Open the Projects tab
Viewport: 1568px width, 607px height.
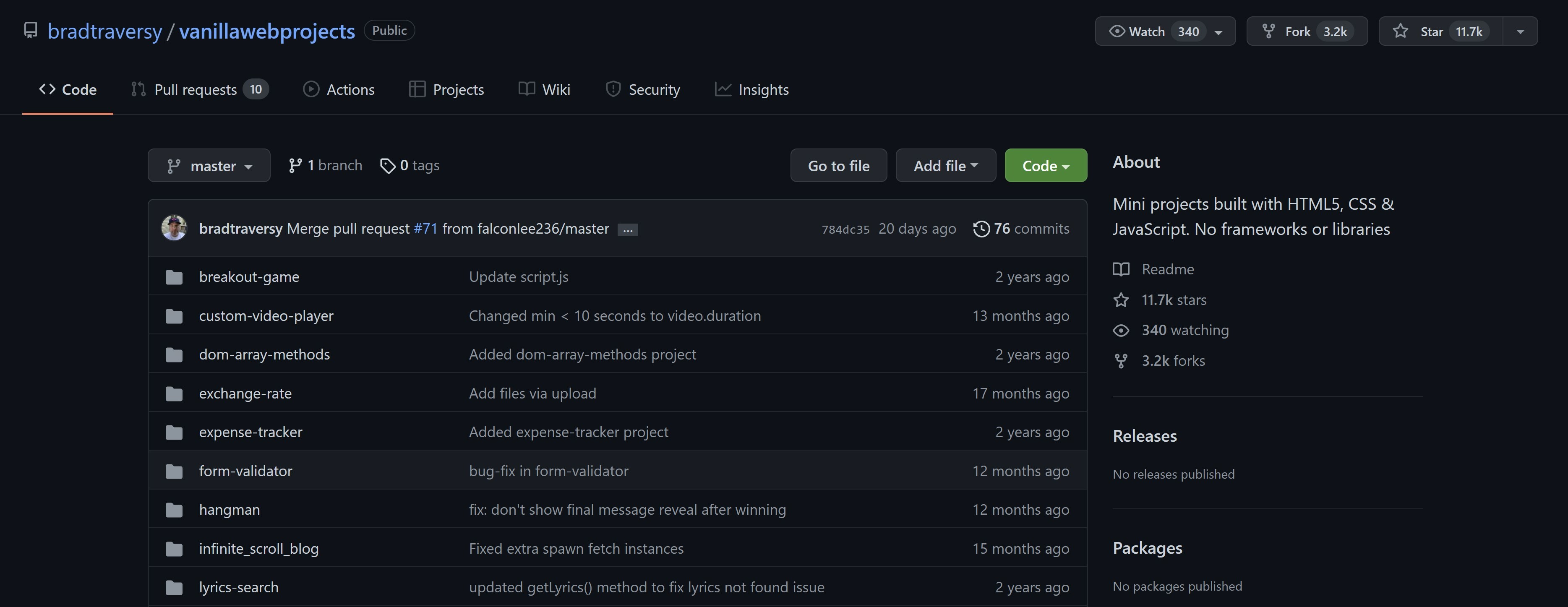447,89
